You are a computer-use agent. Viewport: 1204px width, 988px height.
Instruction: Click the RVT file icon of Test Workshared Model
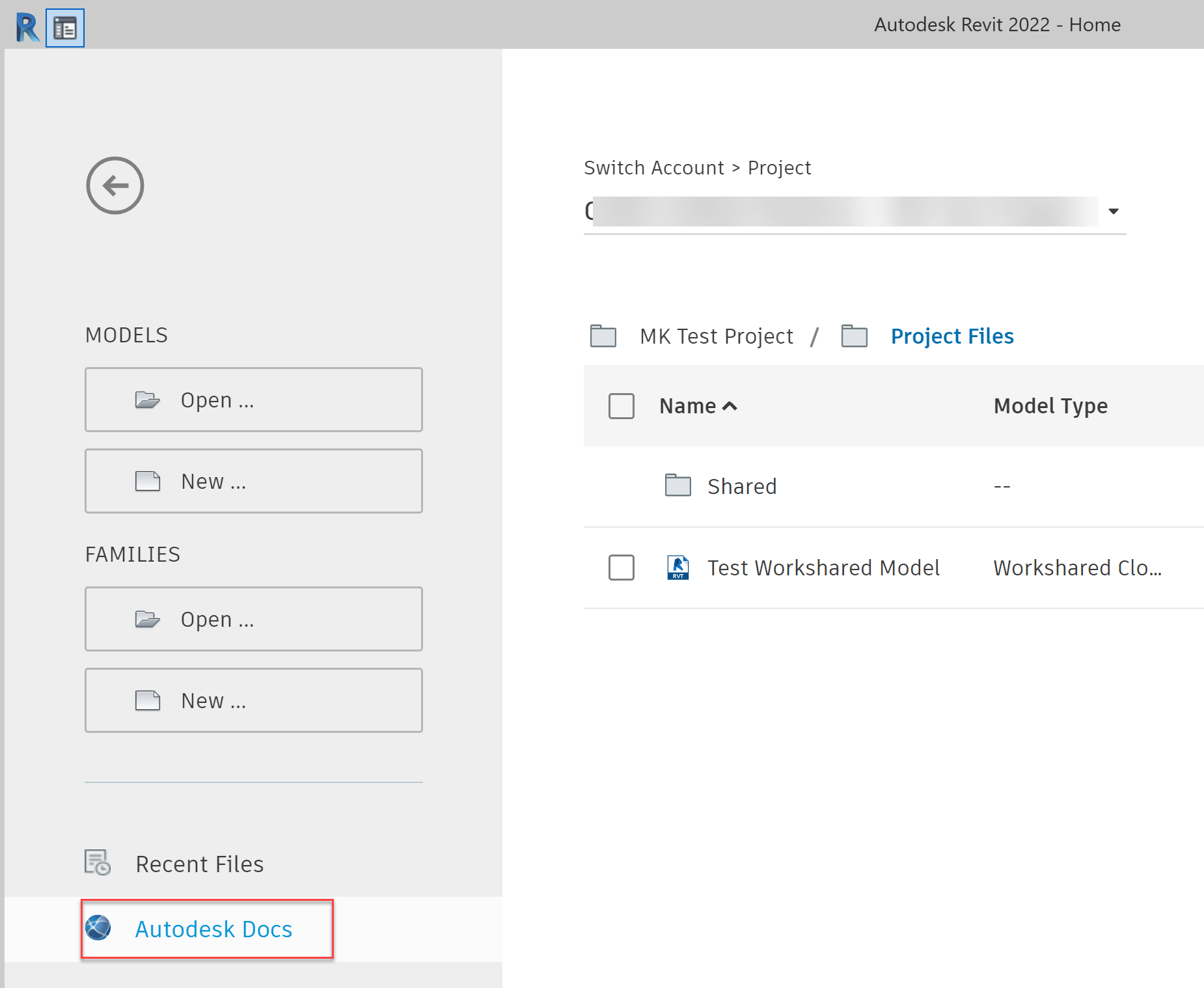[x=677, y=568]
